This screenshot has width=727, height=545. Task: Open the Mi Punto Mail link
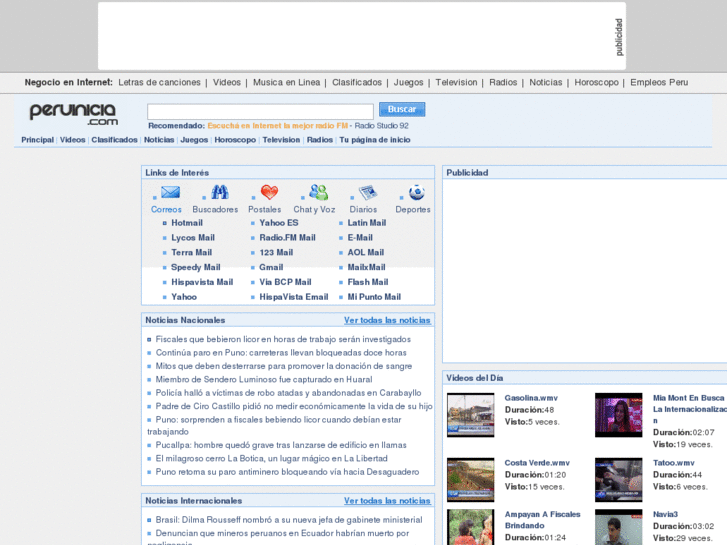click(374, 297)
